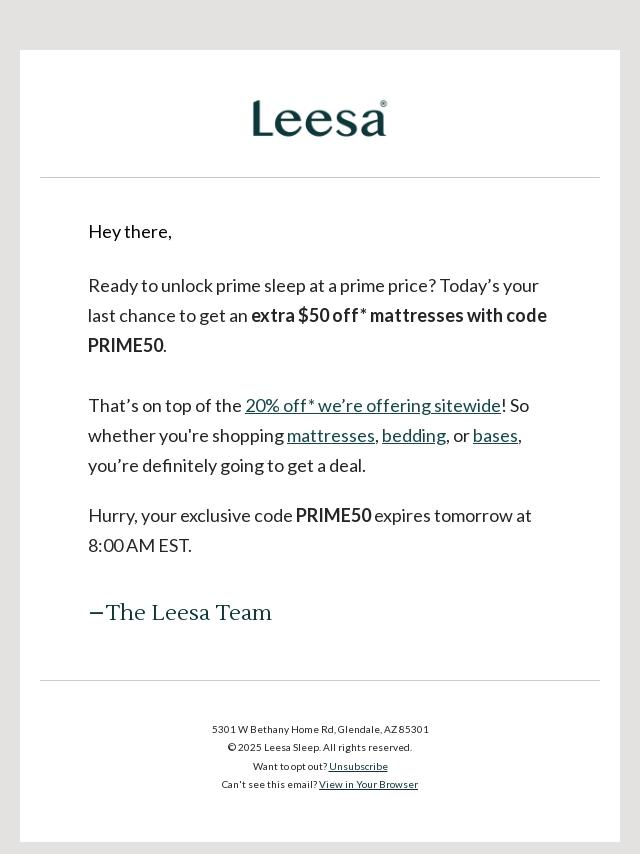Open View in Your Browser link
Viewport: 640px width, 854px height.
point(368,785)
